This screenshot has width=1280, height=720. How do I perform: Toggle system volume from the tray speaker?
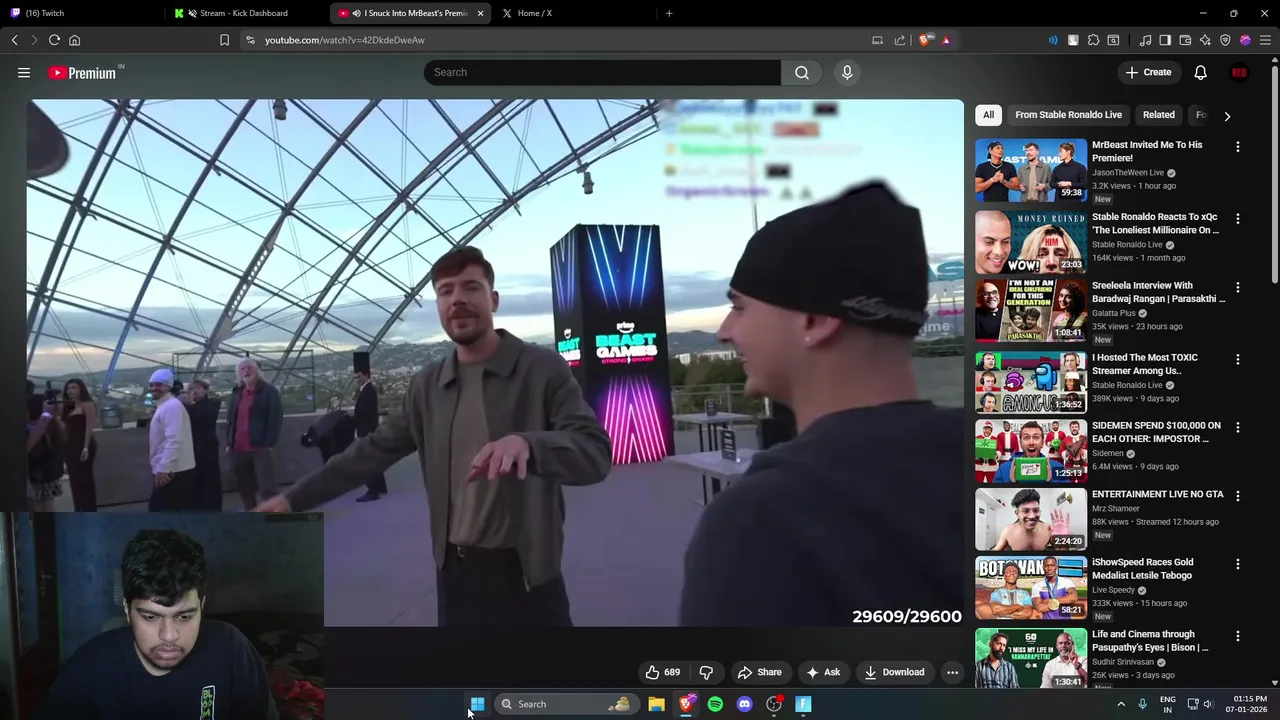[x=1208, y=704]
